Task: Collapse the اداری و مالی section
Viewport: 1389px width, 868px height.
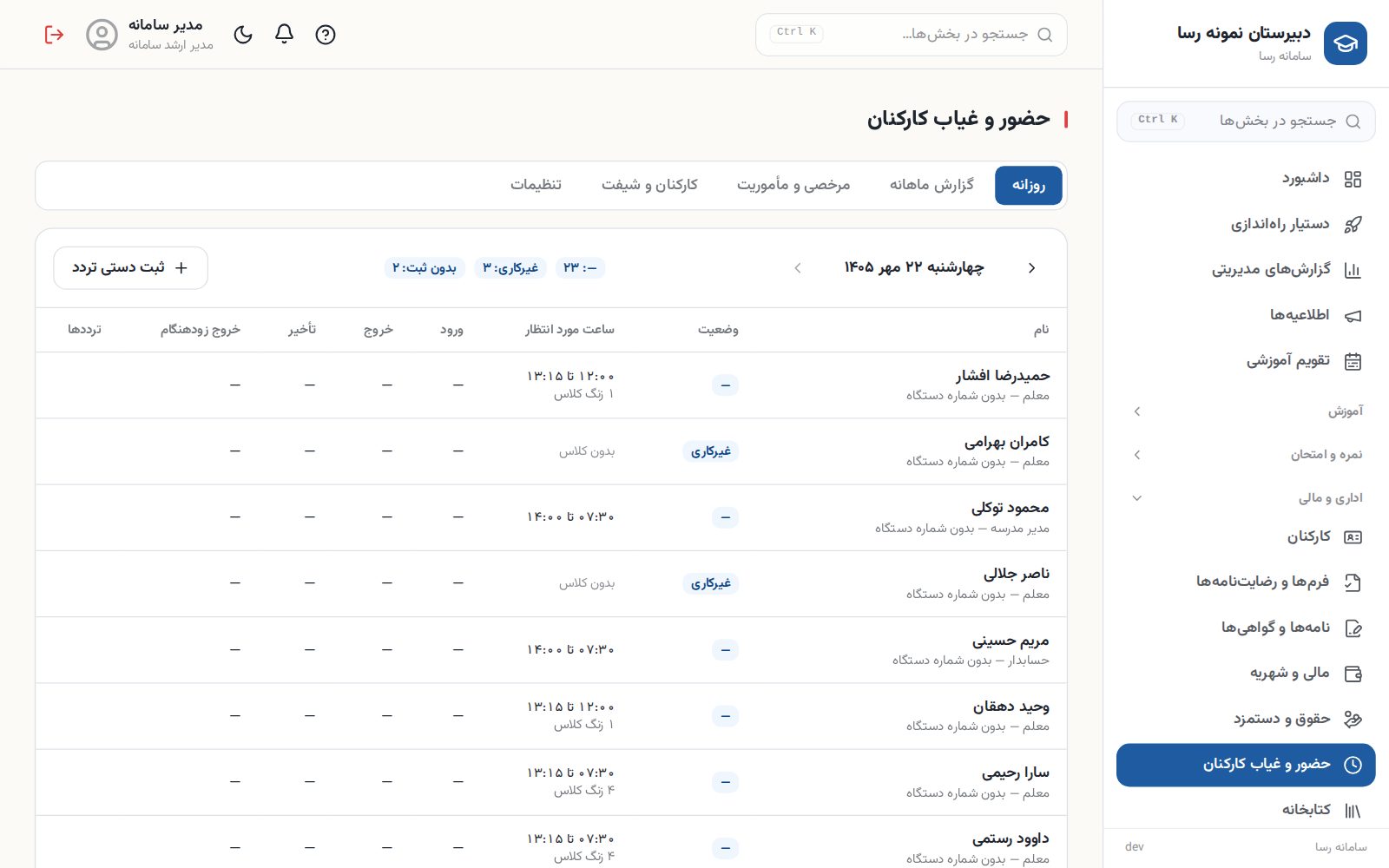Action: click(x=1246, y=498)
